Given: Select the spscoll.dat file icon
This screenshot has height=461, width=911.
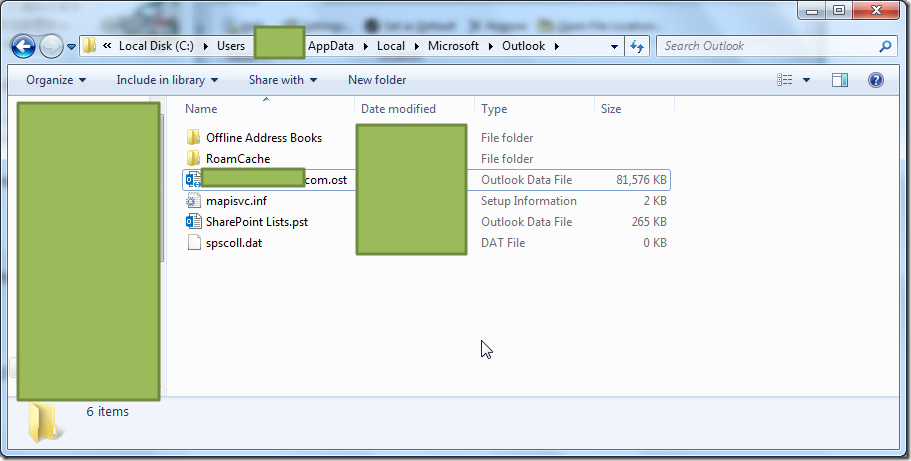Looking at the screenshot, I should 193,242.
